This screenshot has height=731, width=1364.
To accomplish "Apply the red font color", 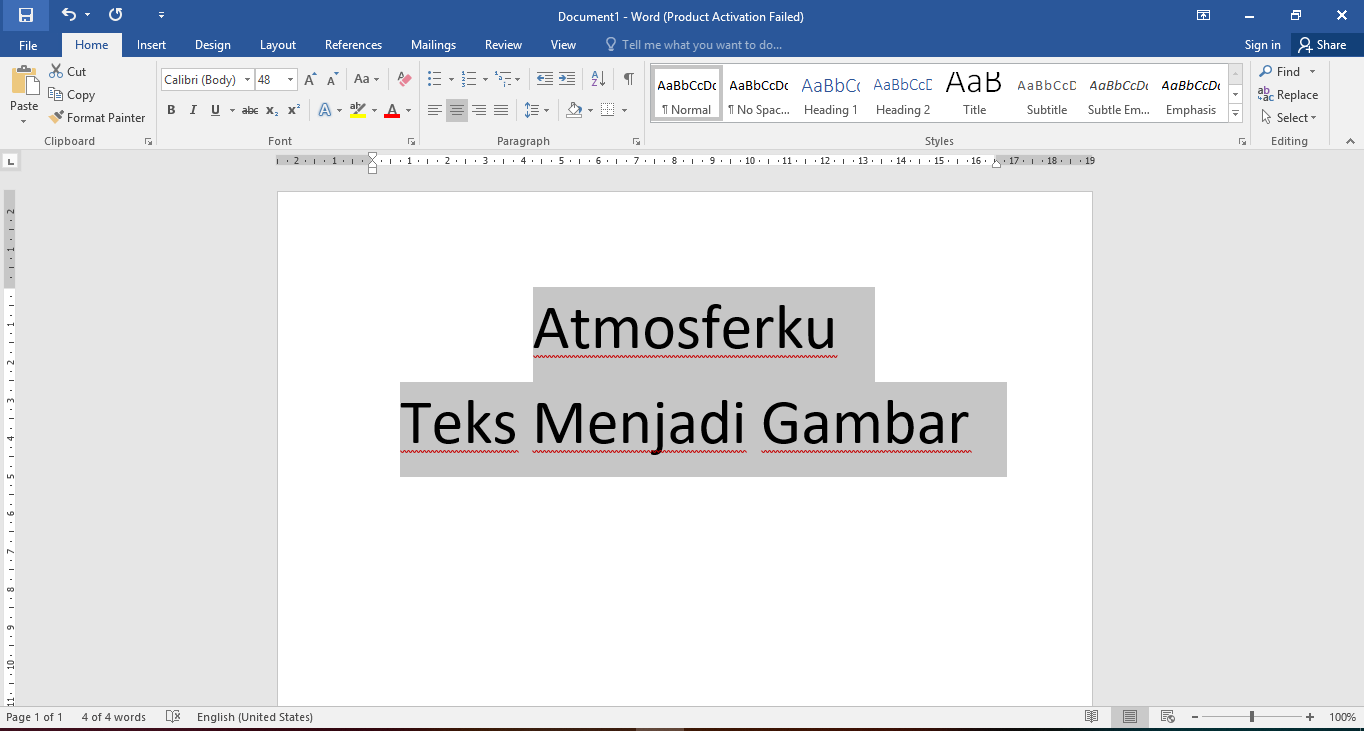I will coord(392,110).
